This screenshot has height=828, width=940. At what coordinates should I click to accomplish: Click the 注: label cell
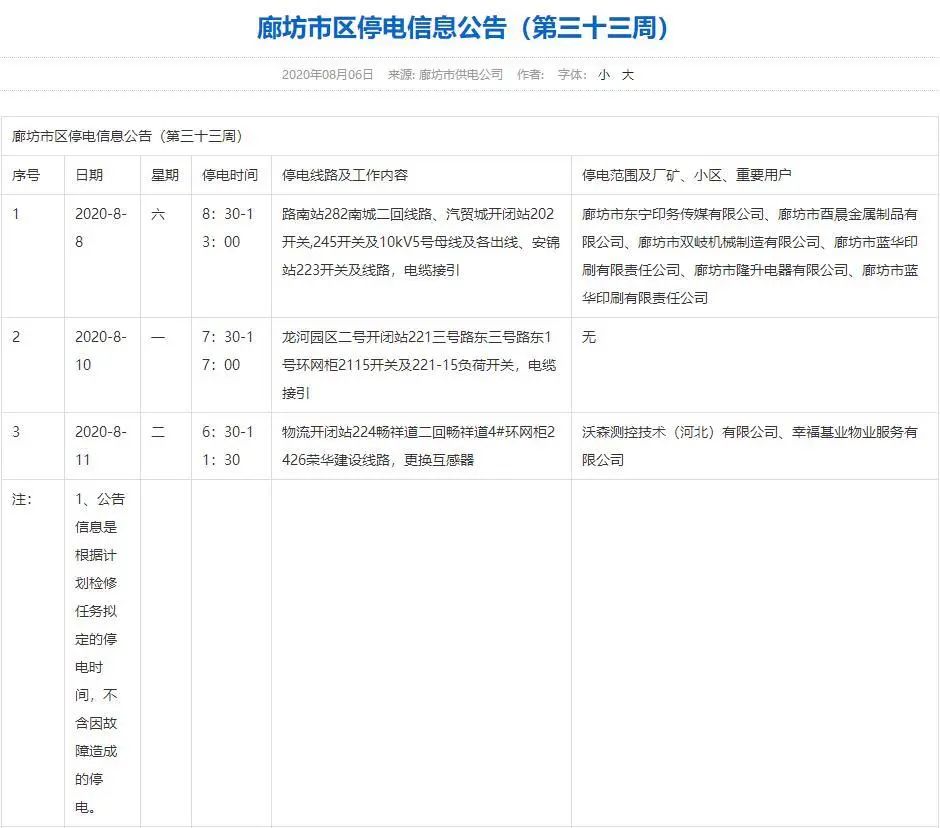33,654
